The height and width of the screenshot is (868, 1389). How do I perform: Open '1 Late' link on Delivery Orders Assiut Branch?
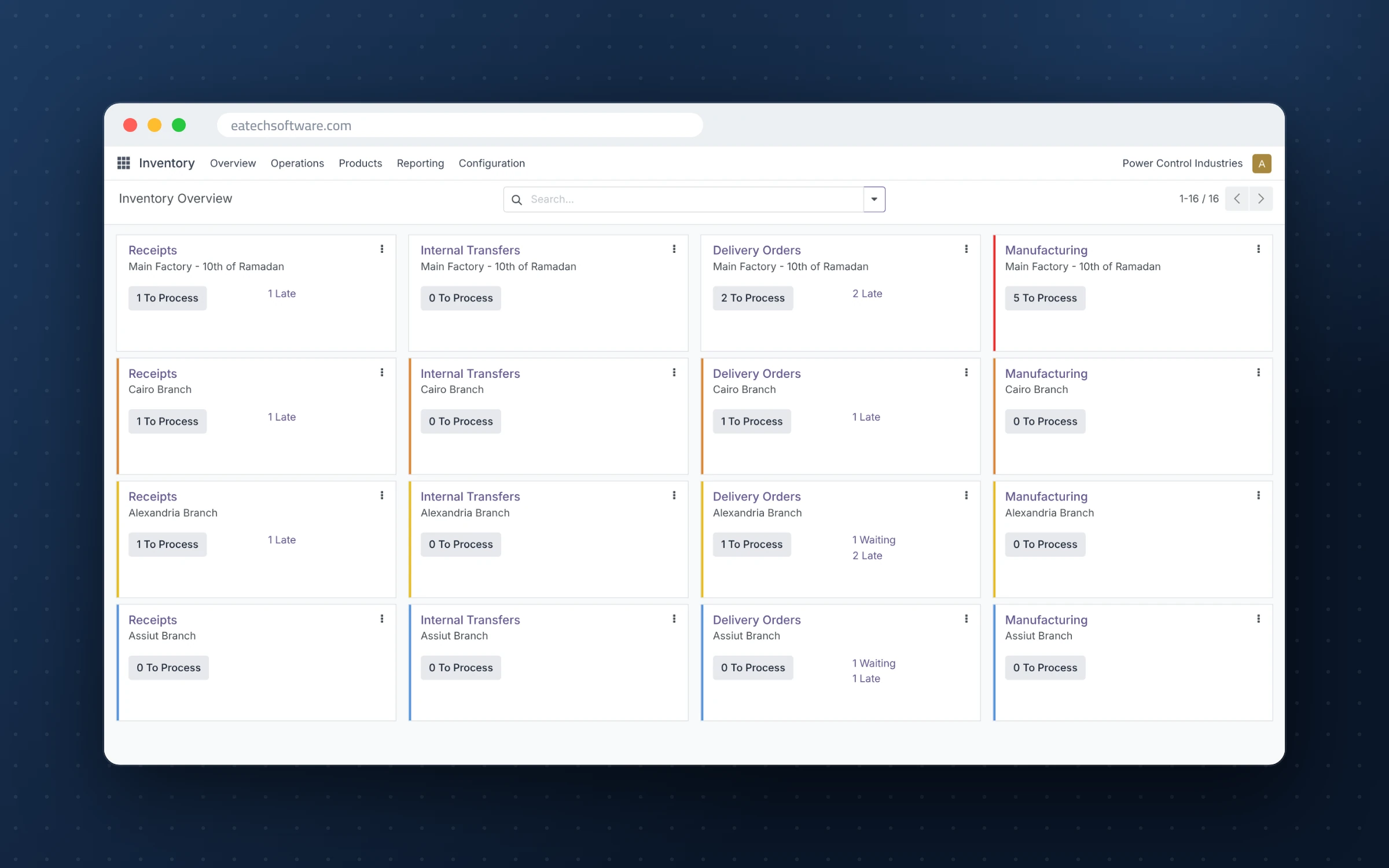(x=866, y=679)
